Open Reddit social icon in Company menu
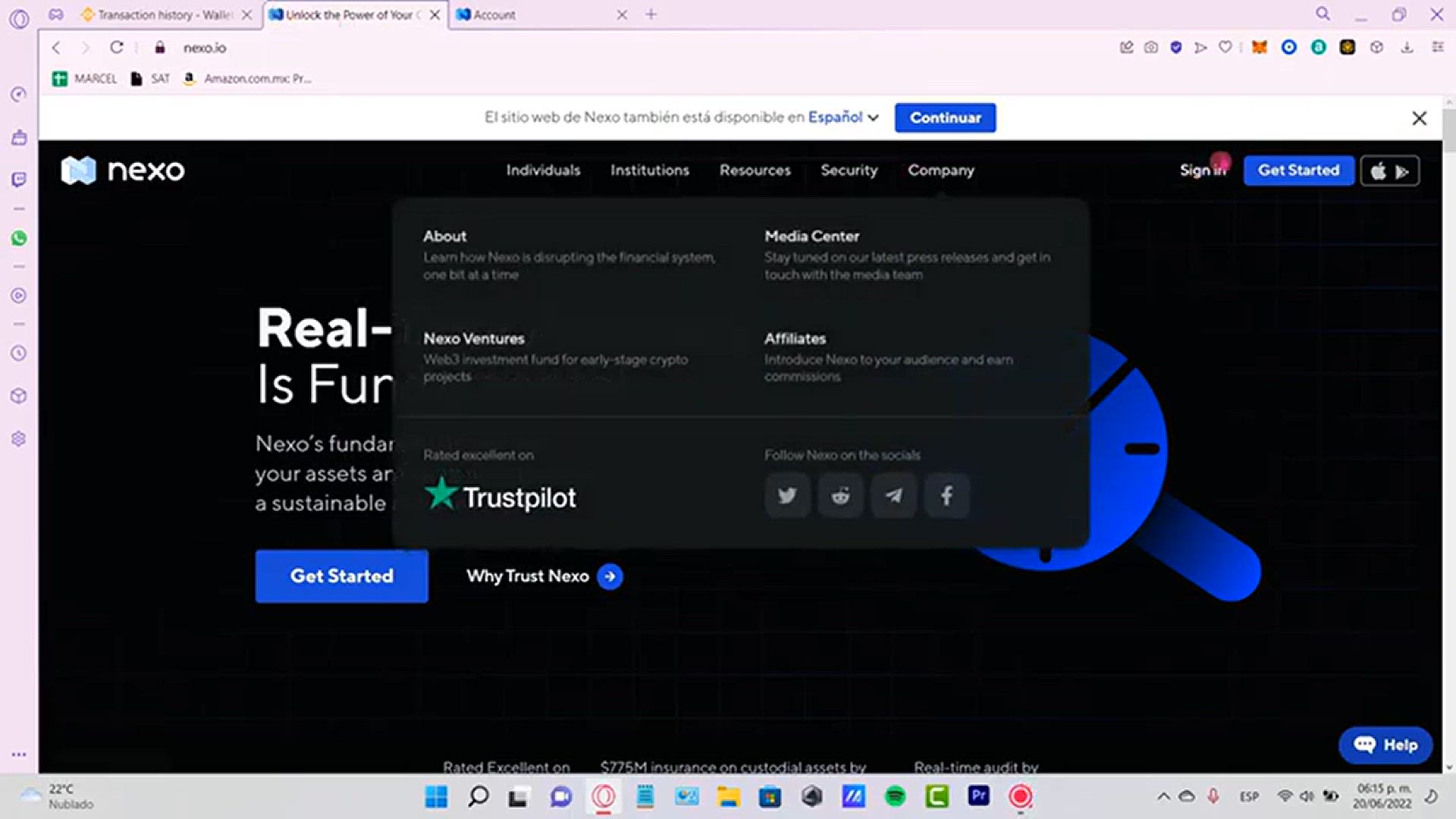The image size is (1456, 819). (840, 496)
